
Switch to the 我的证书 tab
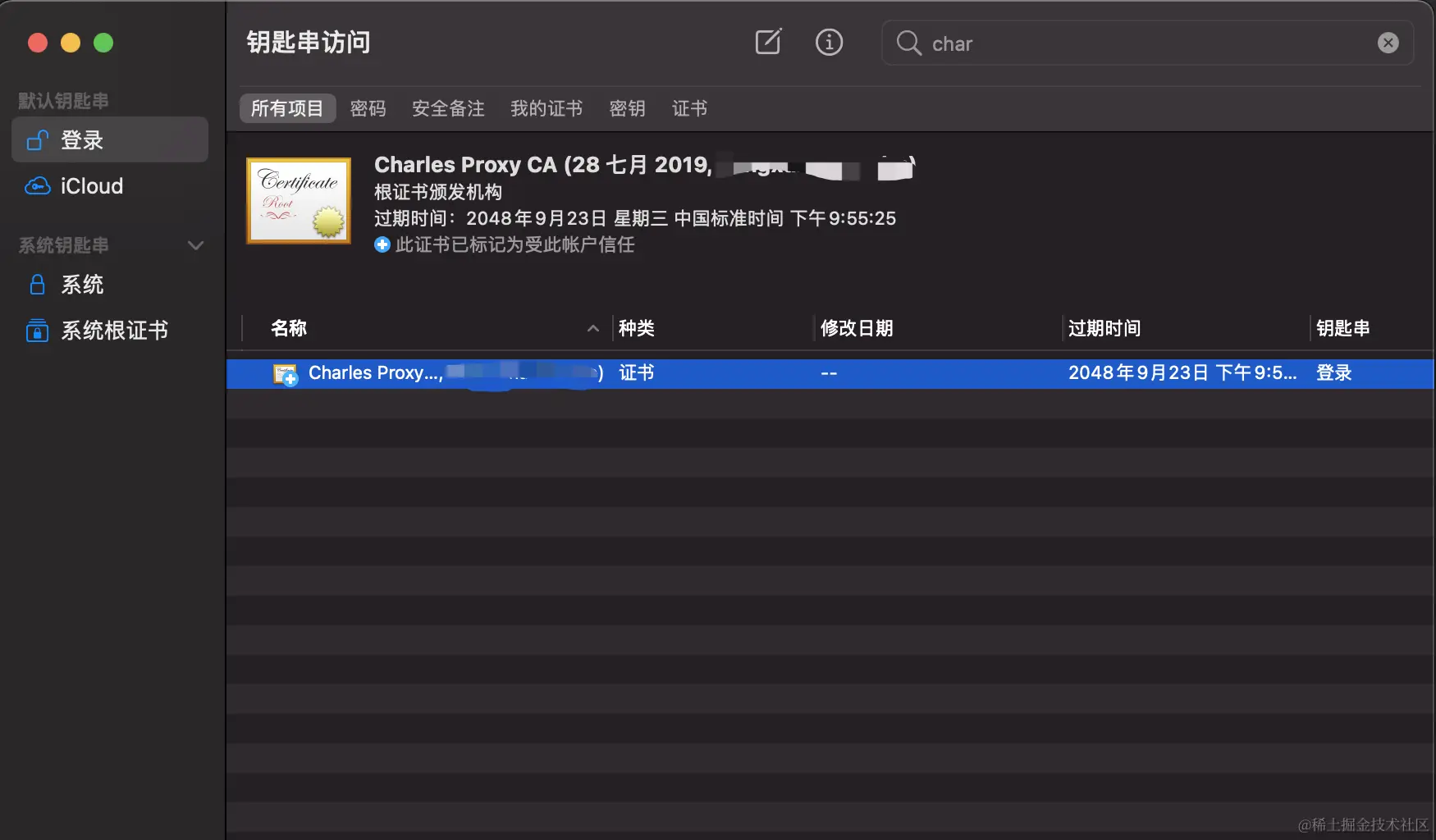tap(547, 108)
